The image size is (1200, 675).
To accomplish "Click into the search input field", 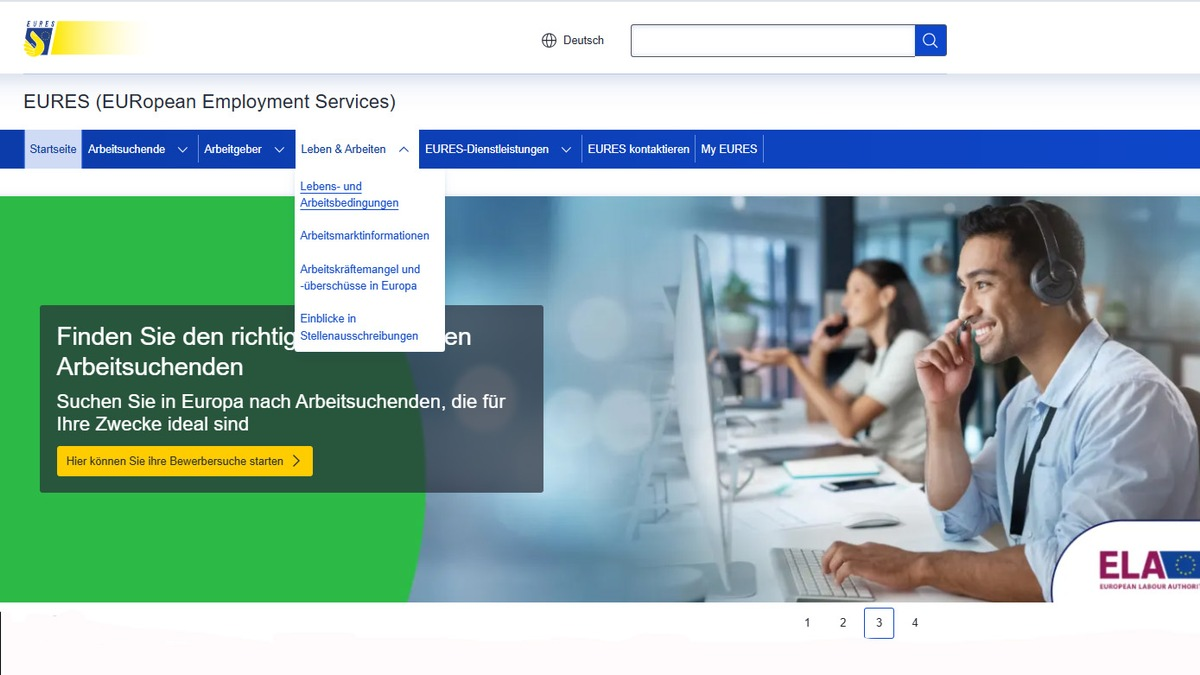I will tap(770, 40).
